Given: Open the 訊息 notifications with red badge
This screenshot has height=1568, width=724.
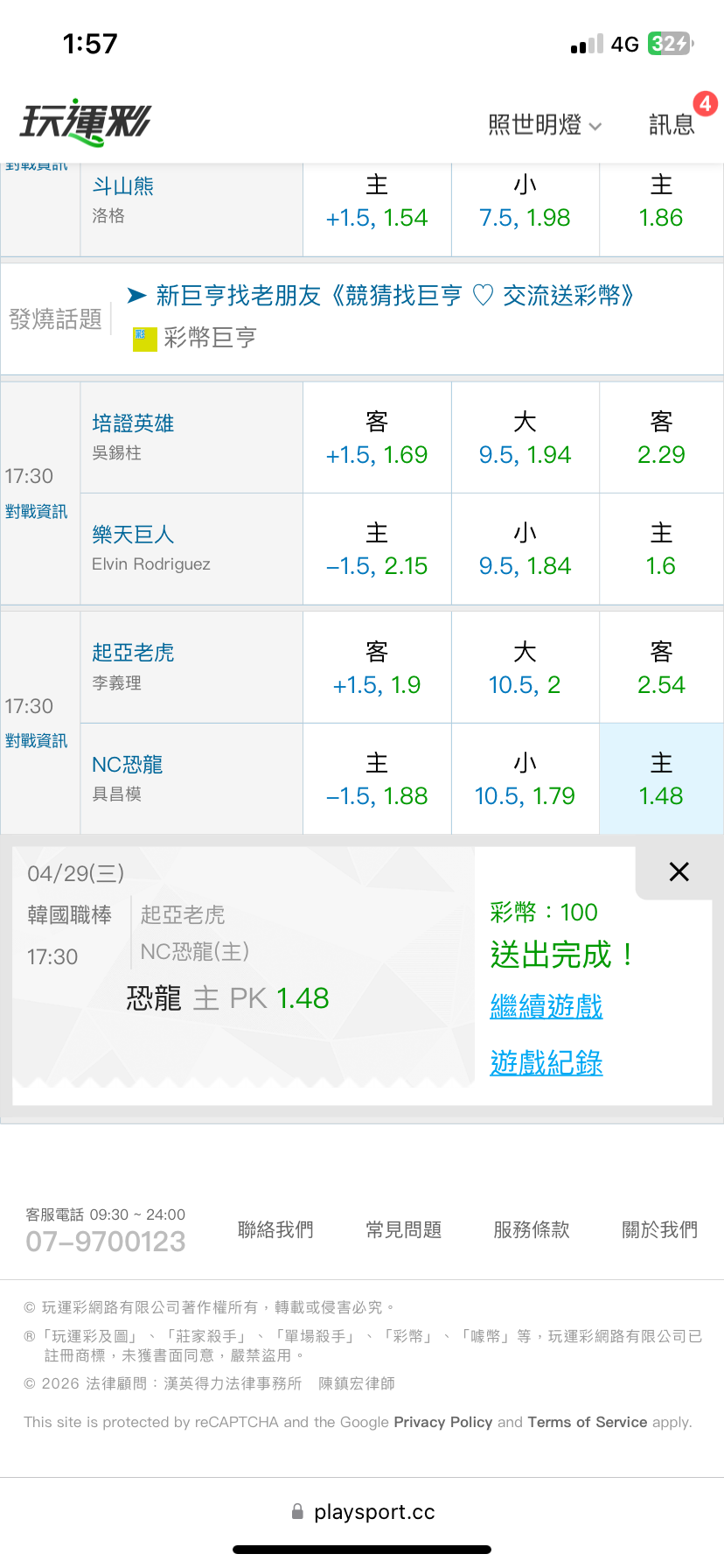Looking at the screenshot, I should tap(672, 124).
